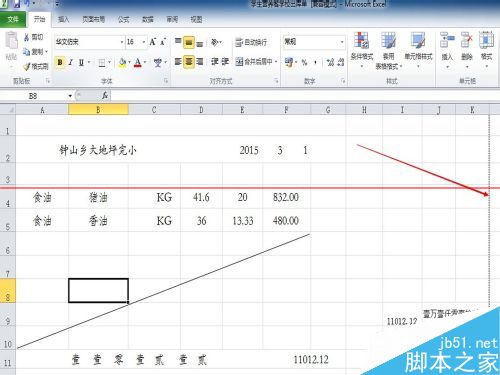Toggle Italic formatting
This screenshot has height=375, width=500.
coord(70,62)
